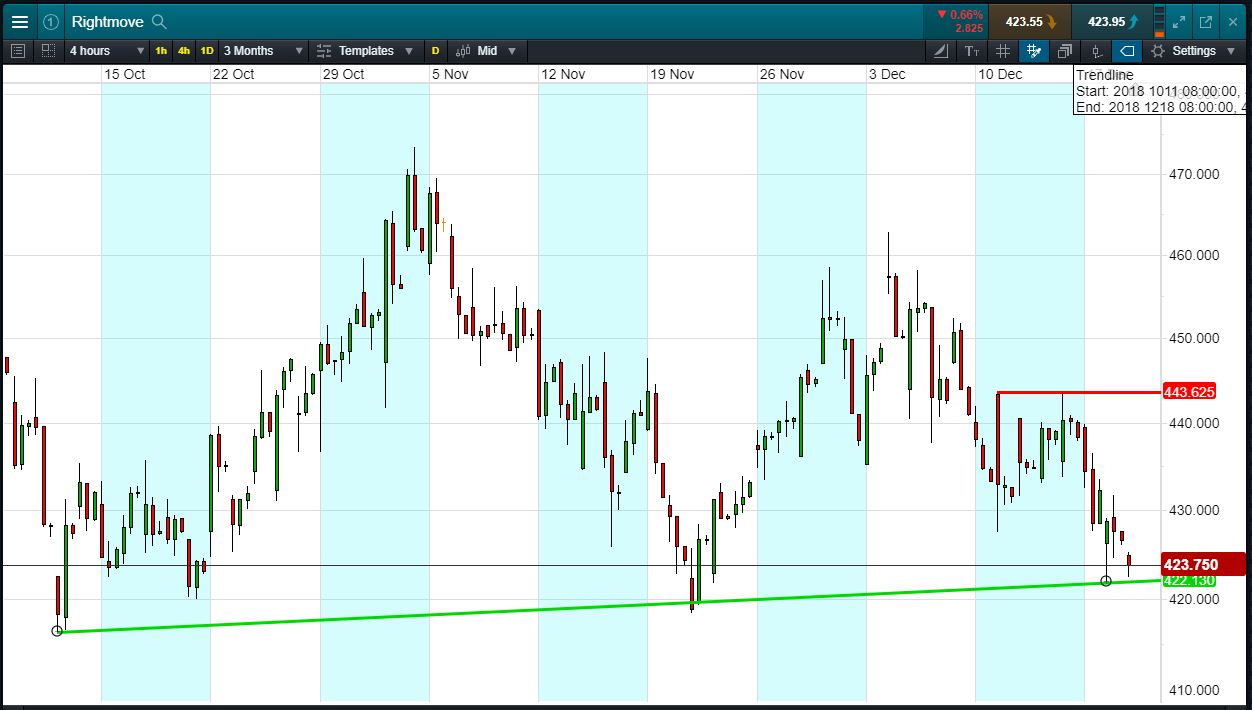
Task: Set interval to 1h
Action: pyautogui.click(x=161, y=51)
